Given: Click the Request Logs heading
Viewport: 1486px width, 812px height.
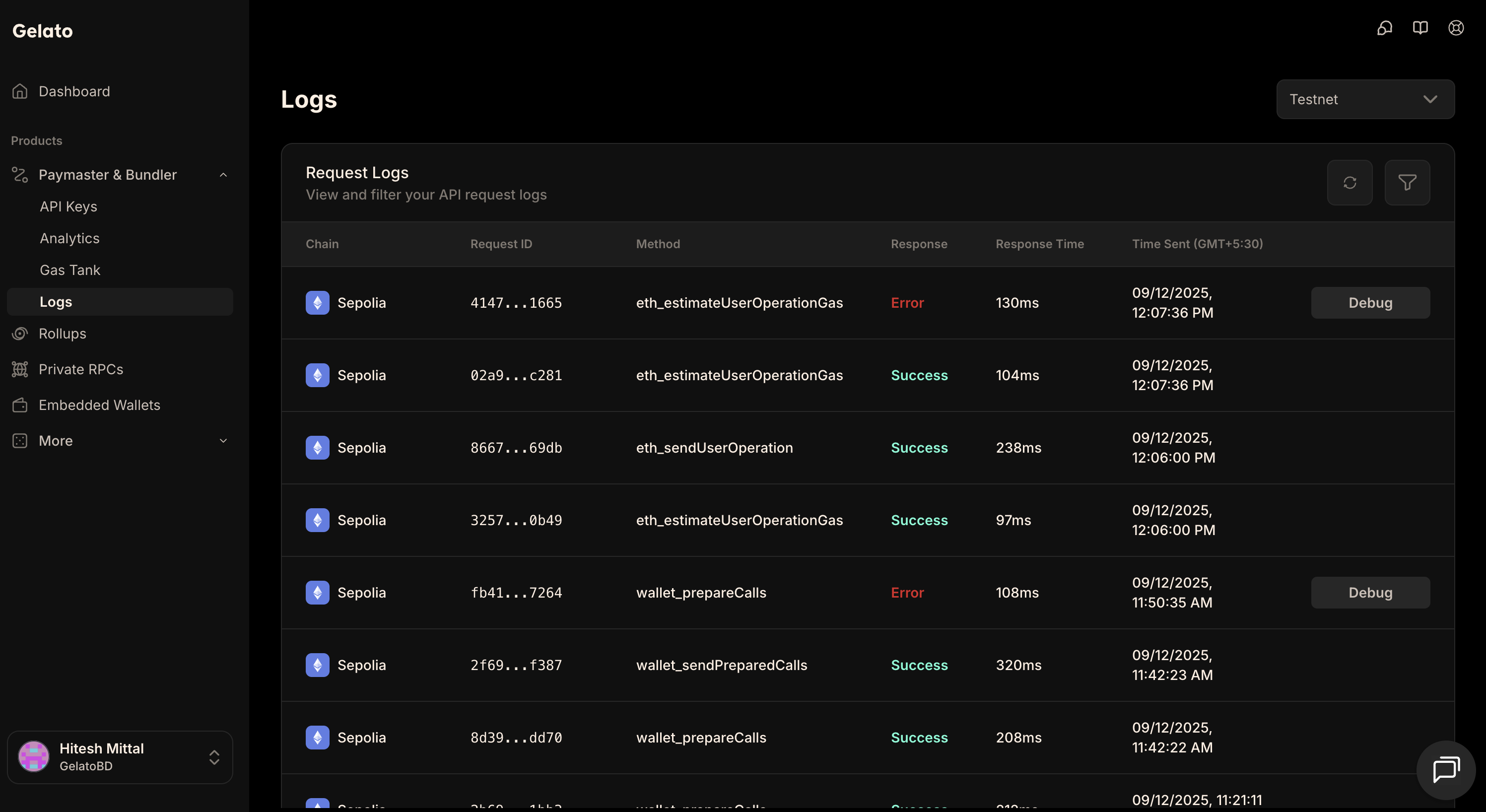Looking at the screenshot, I should point(357,172).
